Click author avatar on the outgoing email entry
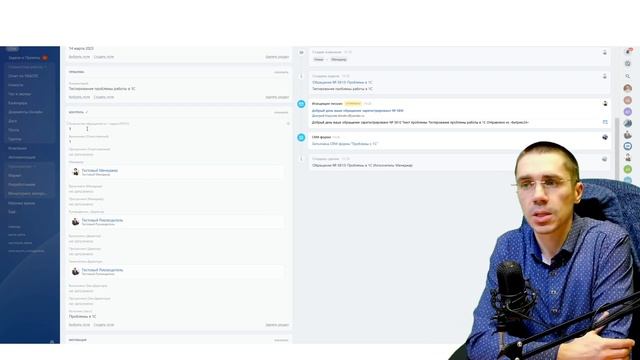Viewport: 640px width, 360px height. pos(605,104)
